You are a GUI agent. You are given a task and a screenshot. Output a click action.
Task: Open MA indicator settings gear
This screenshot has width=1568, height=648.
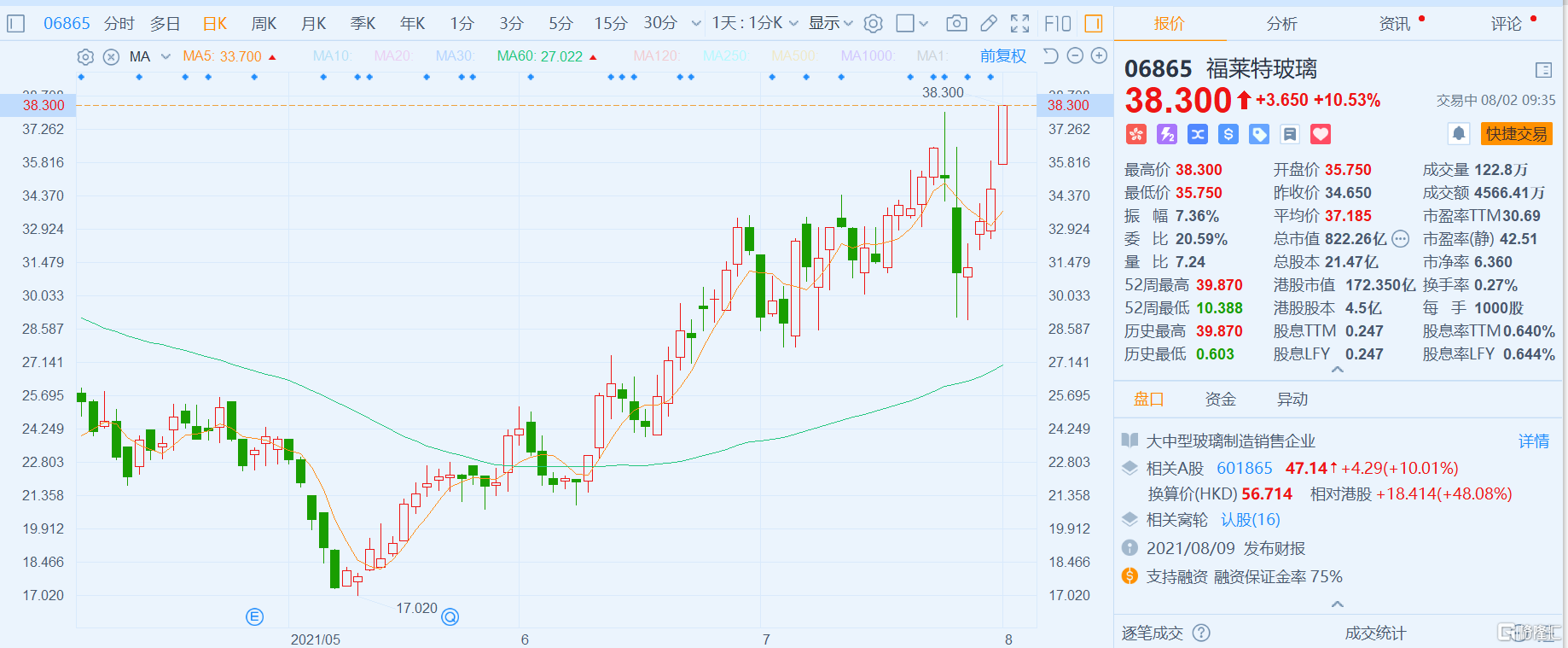(85, 56)
